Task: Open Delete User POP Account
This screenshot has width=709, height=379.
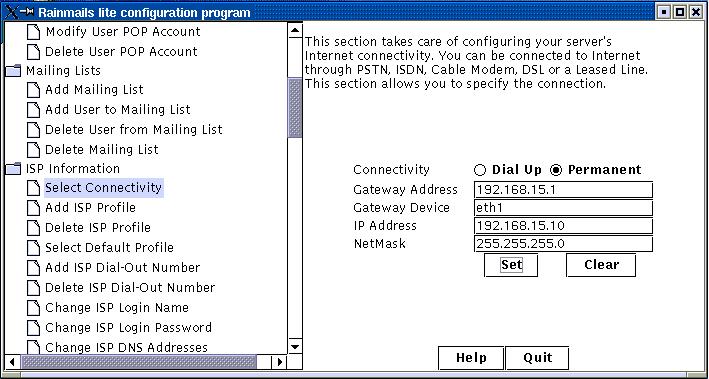Action: pos(121,52)
